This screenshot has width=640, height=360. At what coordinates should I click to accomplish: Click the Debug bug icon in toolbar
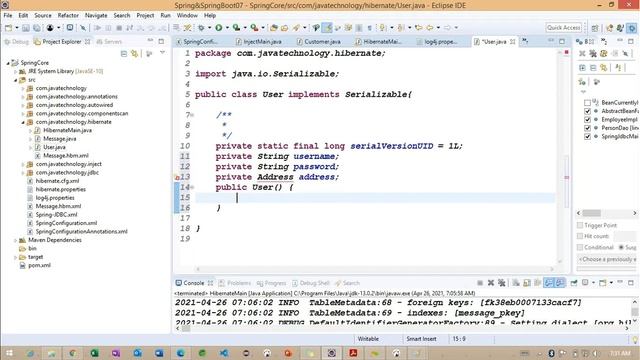(x=201, y=28)
